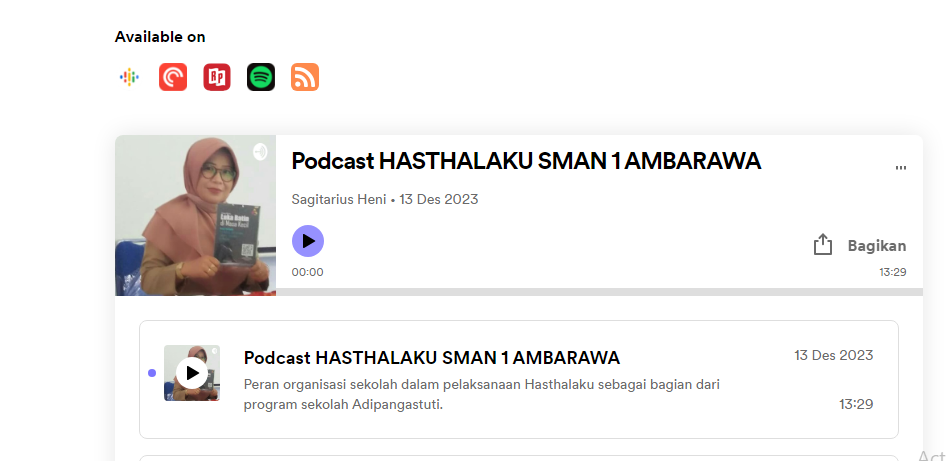Click the RadioPublic icon
Viewport: 947px width, 461px height.
coord(217,77)
